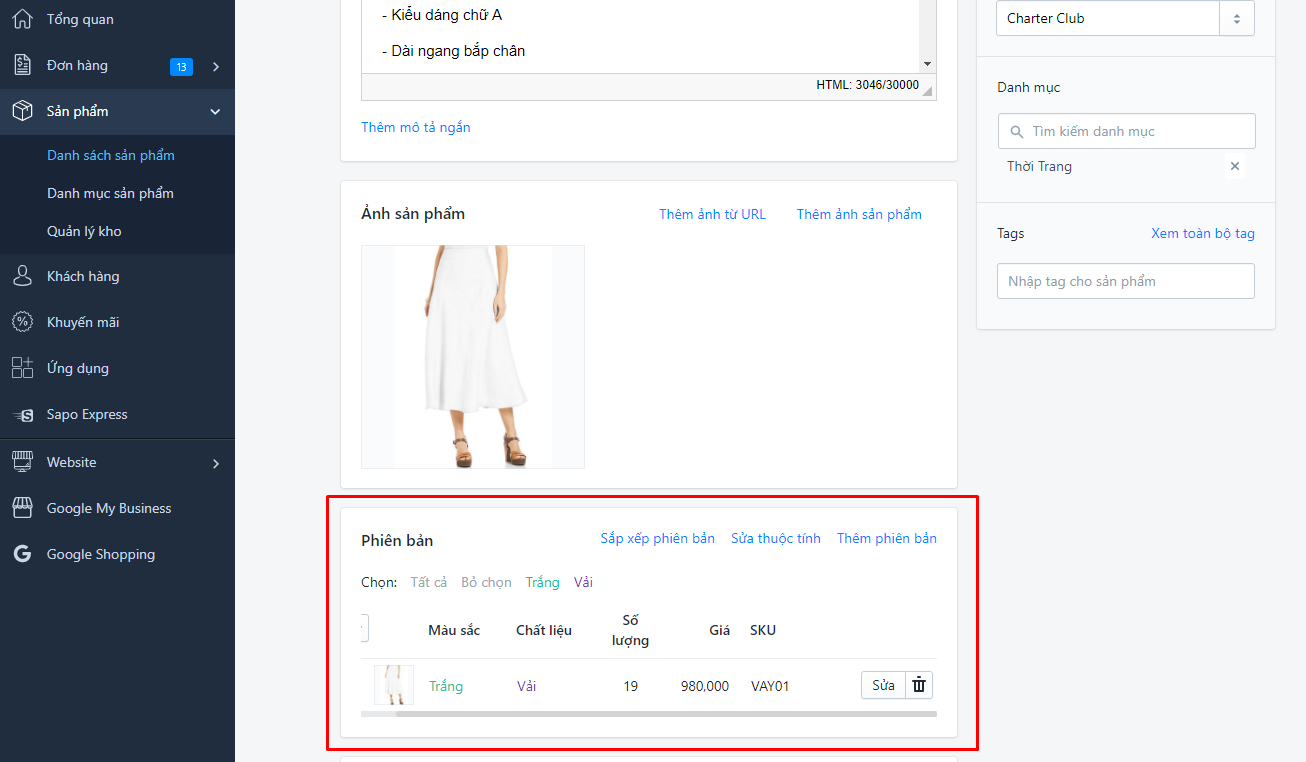The height and width of the screenshot is (762, 1306).
Task: Select Trắng filter in Chọn row
Action: click(543, 582)
